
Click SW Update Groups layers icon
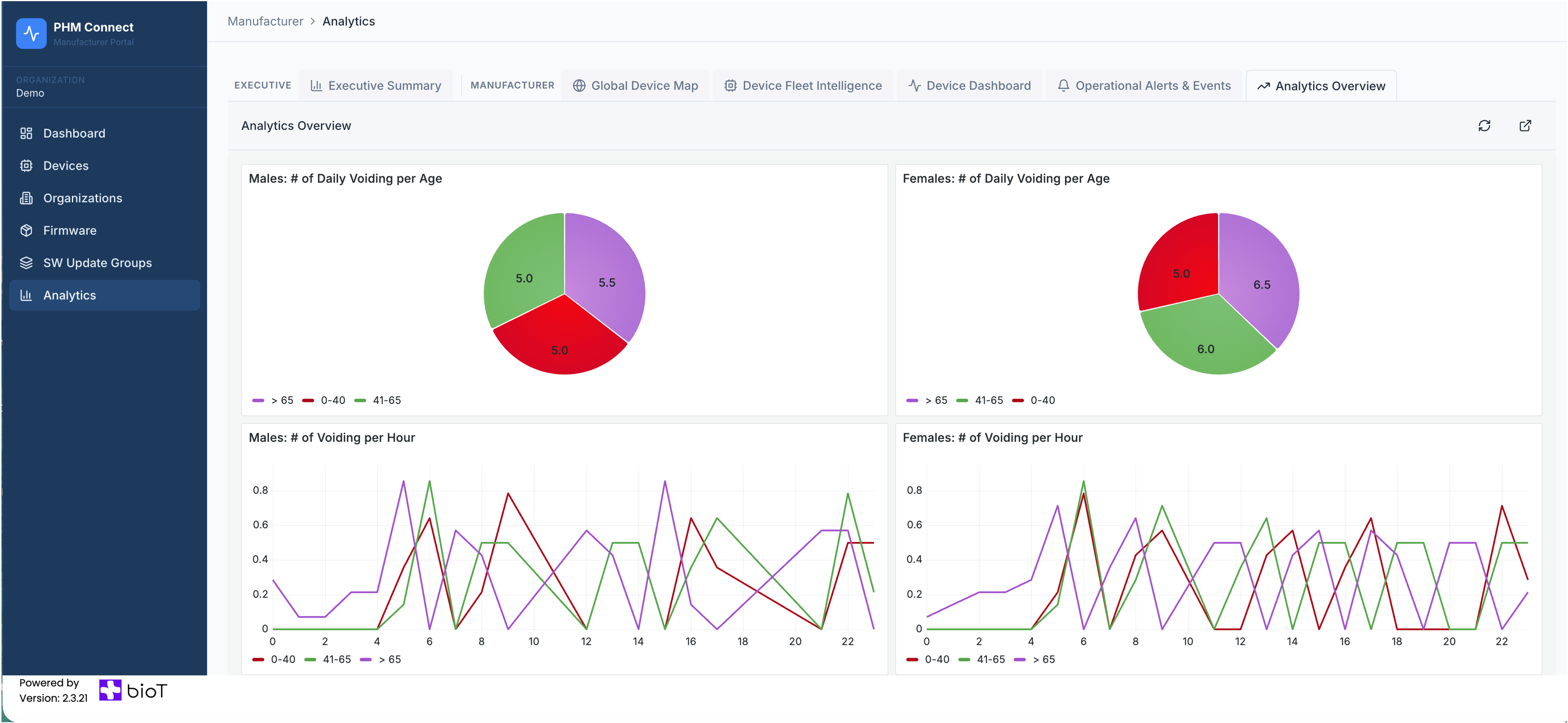26,263
